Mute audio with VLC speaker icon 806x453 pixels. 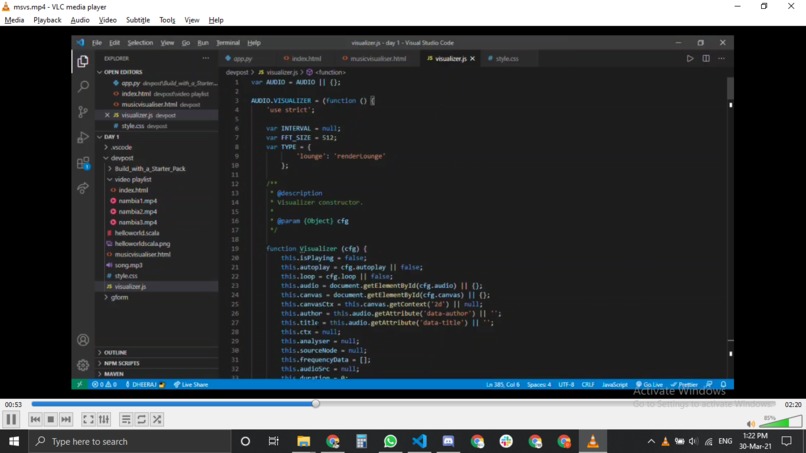tap(751, 424)
